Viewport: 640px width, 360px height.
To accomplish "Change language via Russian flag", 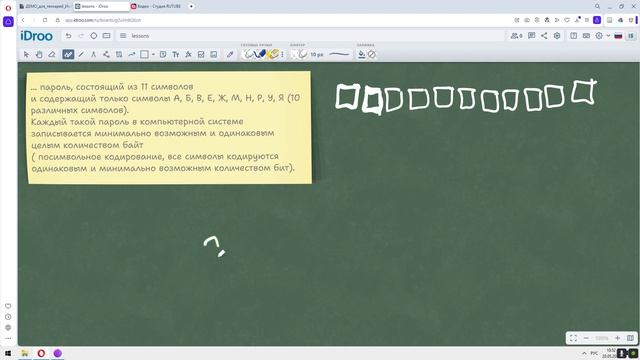I will [x=618, y=36].
